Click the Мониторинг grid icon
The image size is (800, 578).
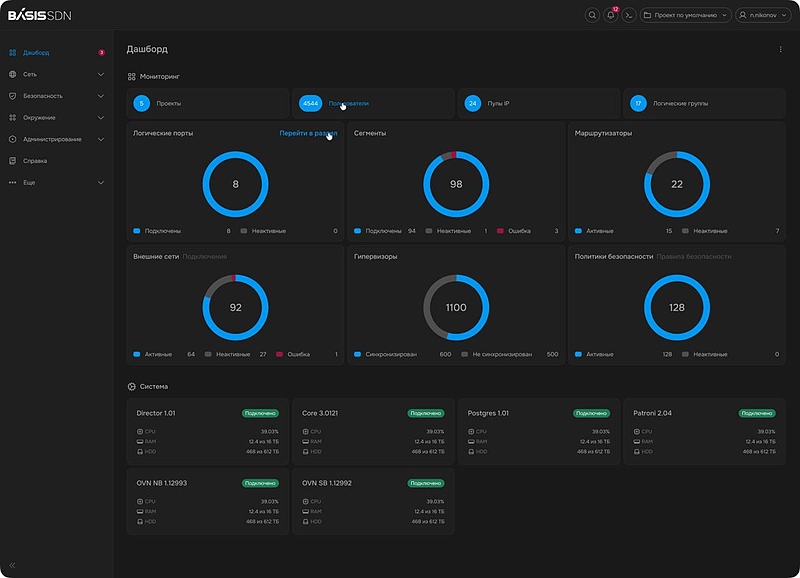(x=132, y=76)
